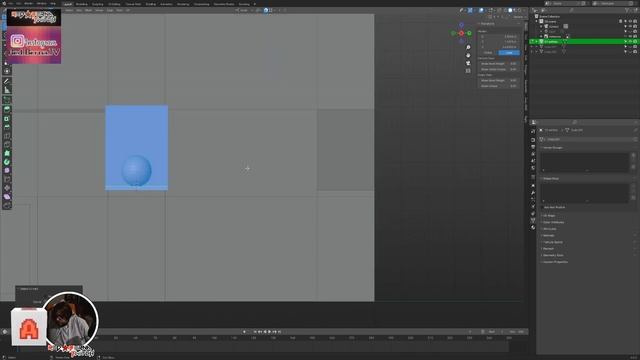Click the viewport pan hand gizmo
The image size is (640, 360).
pyautogui.click(x=468, y=56)
